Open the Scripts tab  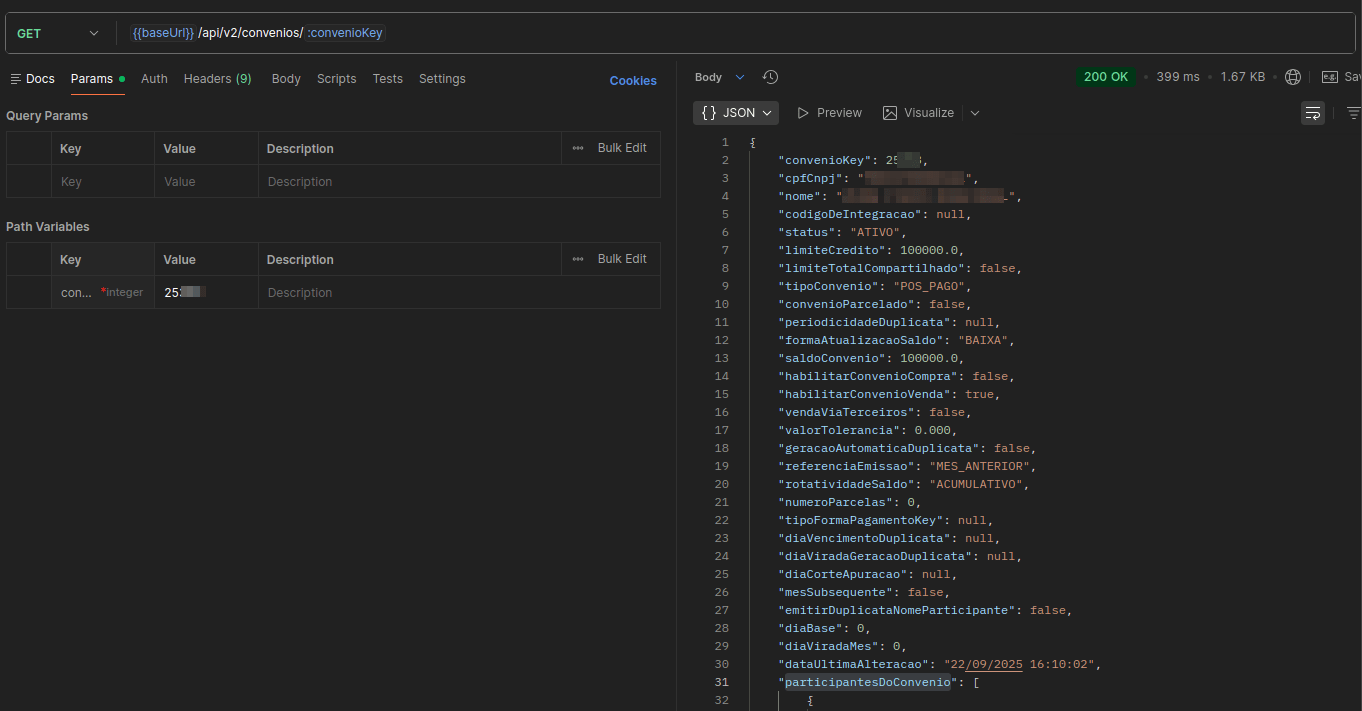(336, 79)
